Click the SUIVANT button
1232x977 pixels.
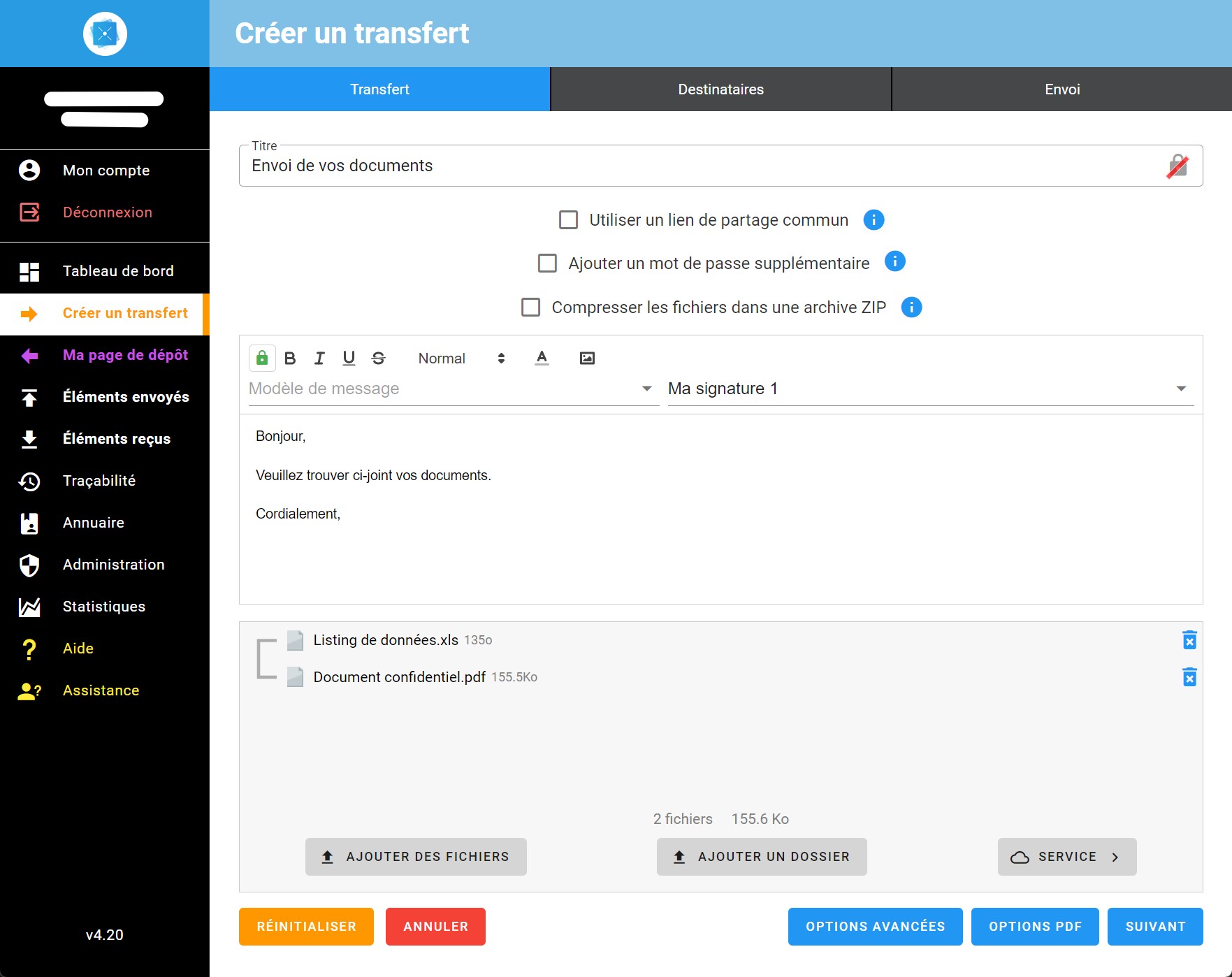point(1154,926)
